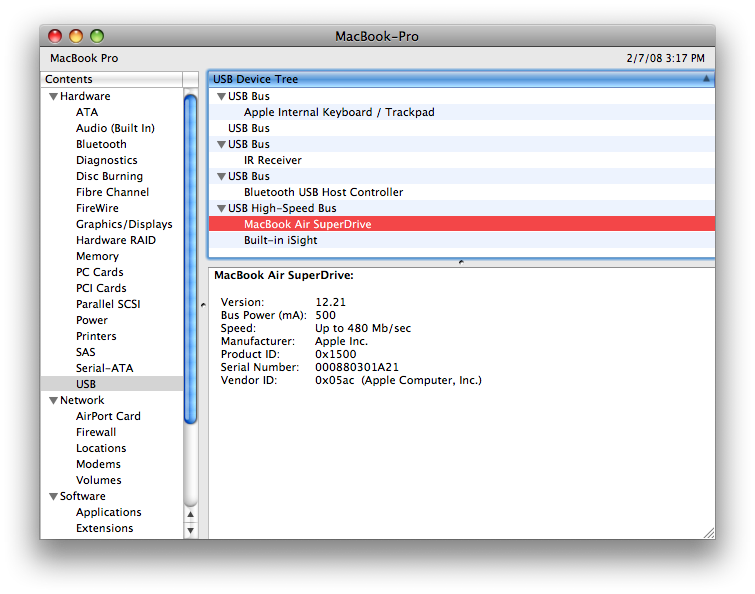Collapse the Hardware category triangle
The width and height of the screenshot is (755, 594).
pyautogui.click(x=53, y=96)
